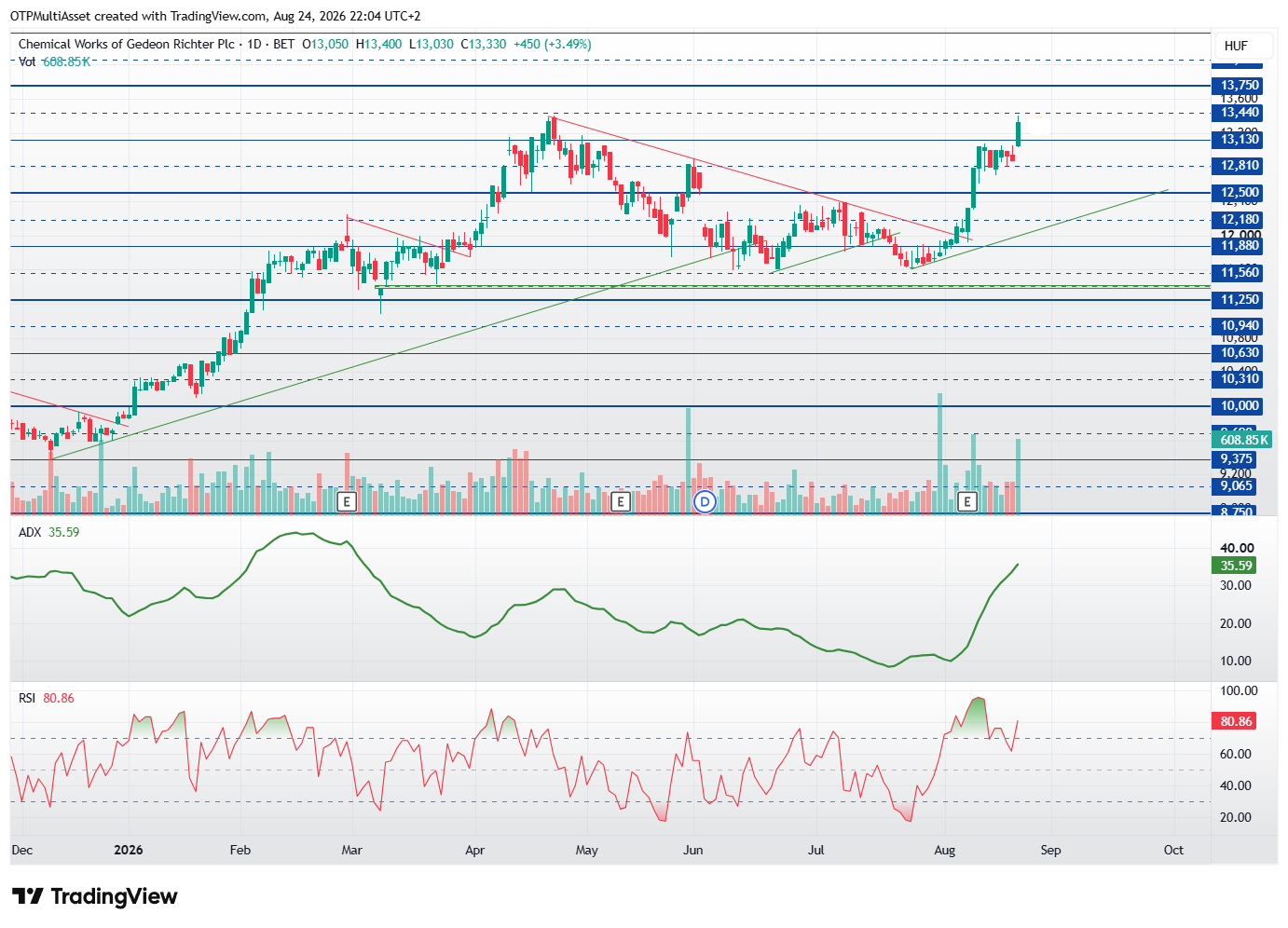Click the earnings E marker in August
Screen dimensions: 1288x928
(967, 502)
